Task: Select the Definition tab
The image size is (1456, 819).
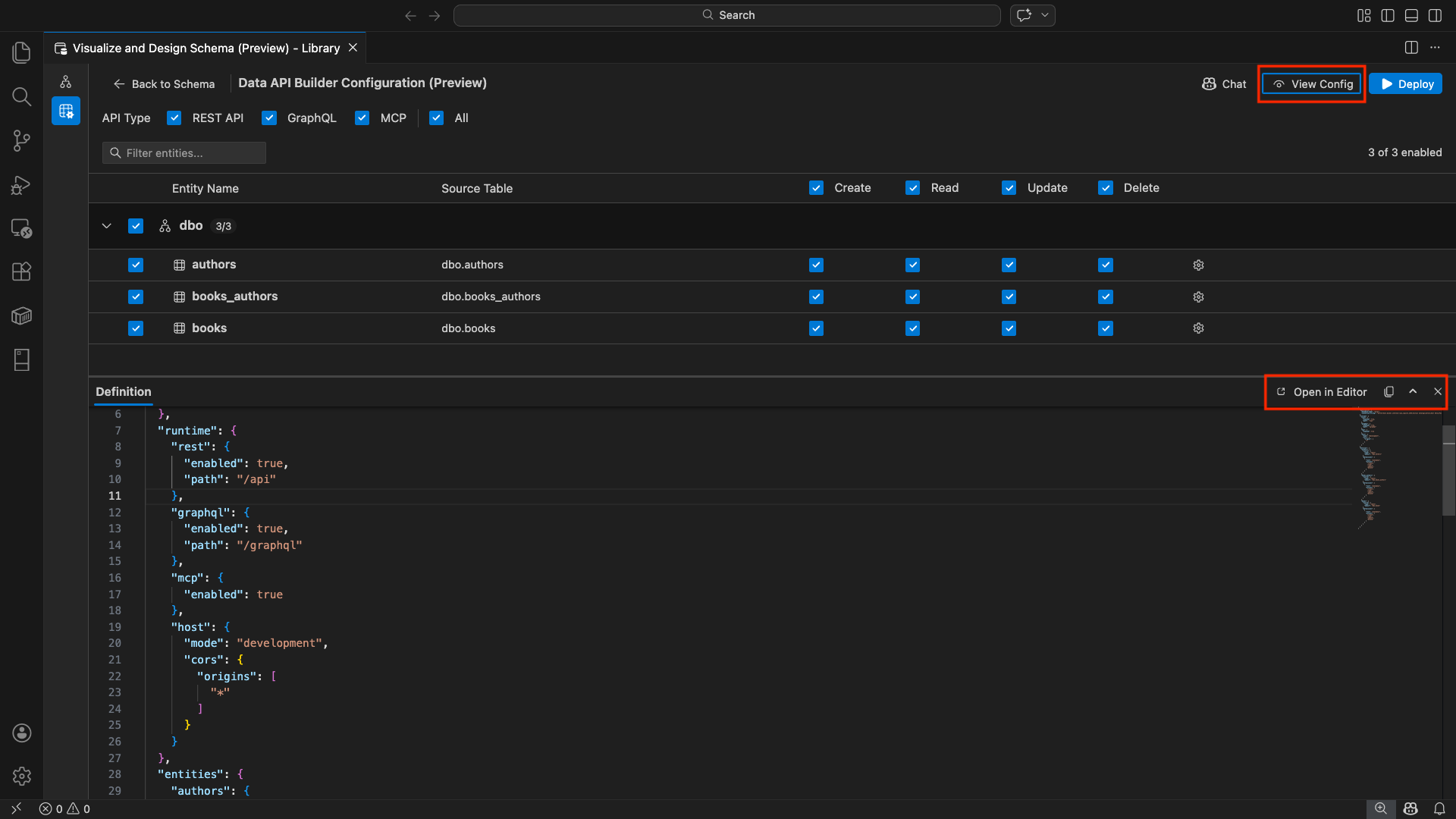Action: [x=124, y=392]
